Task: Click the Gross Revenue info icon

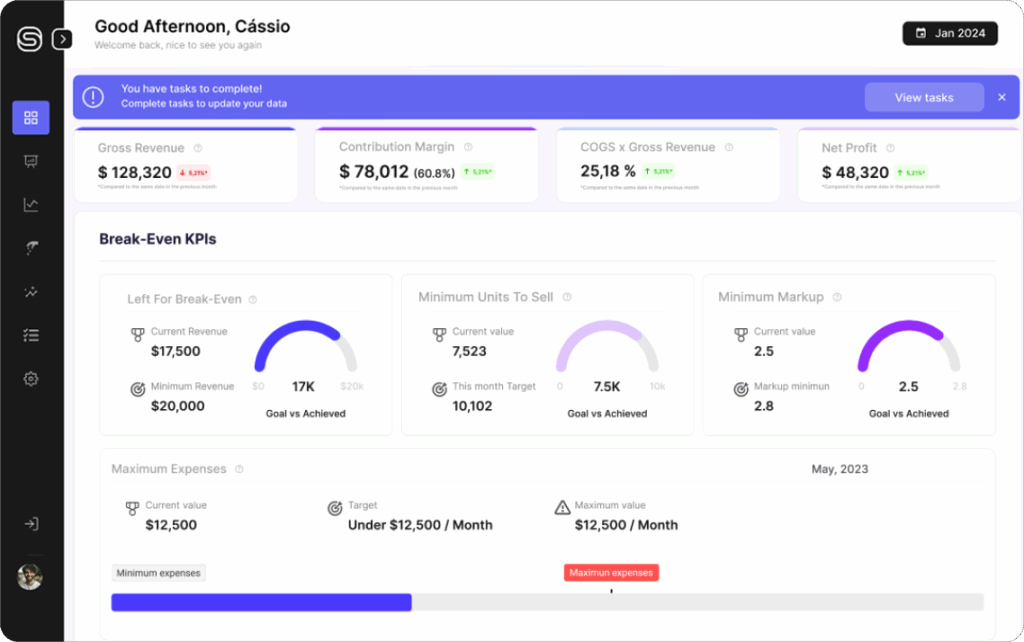Action: [198, 148]
